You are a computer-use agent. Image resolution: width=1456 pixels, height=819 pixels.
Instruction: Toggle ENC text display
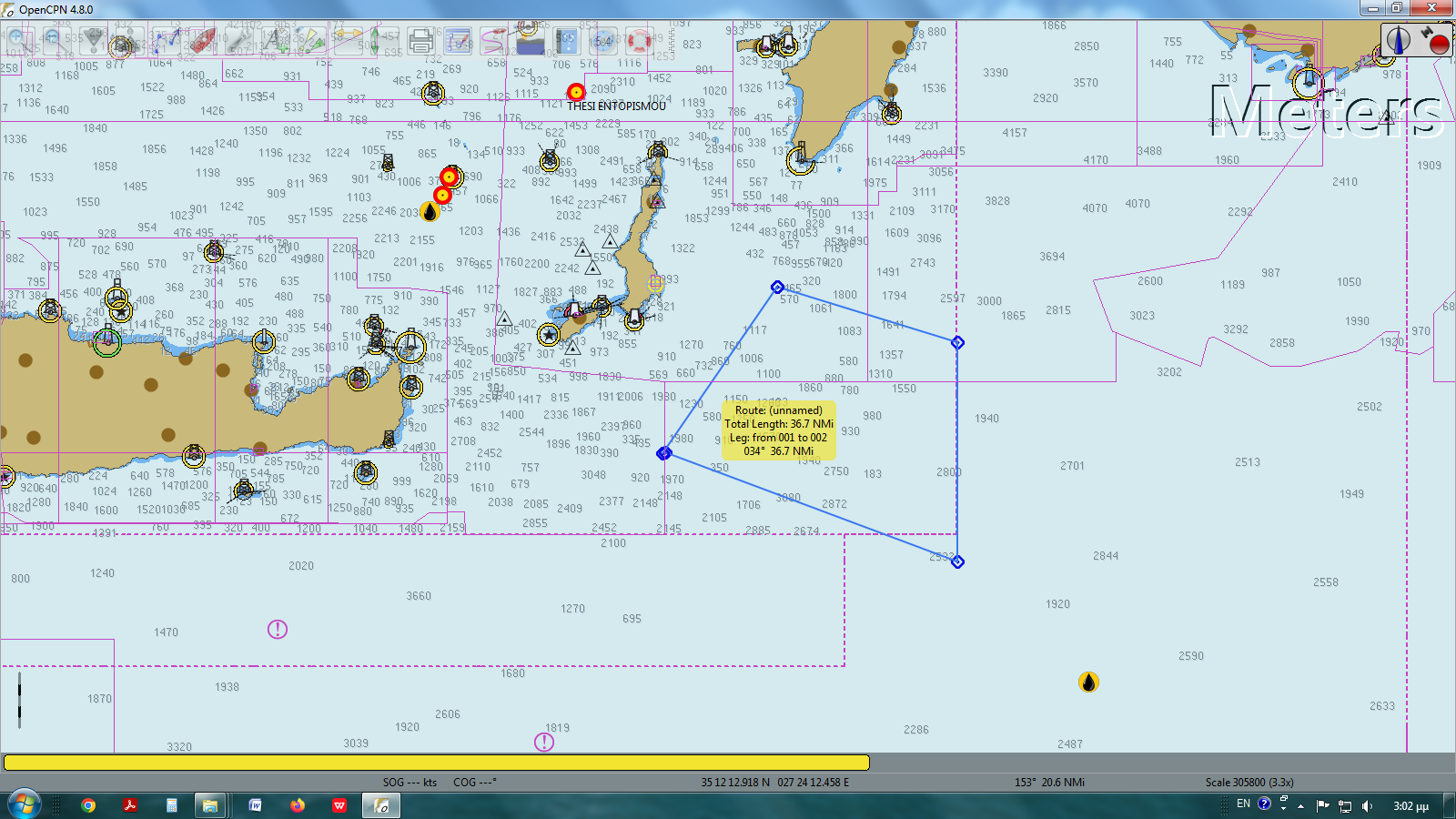tap(275, 40)
